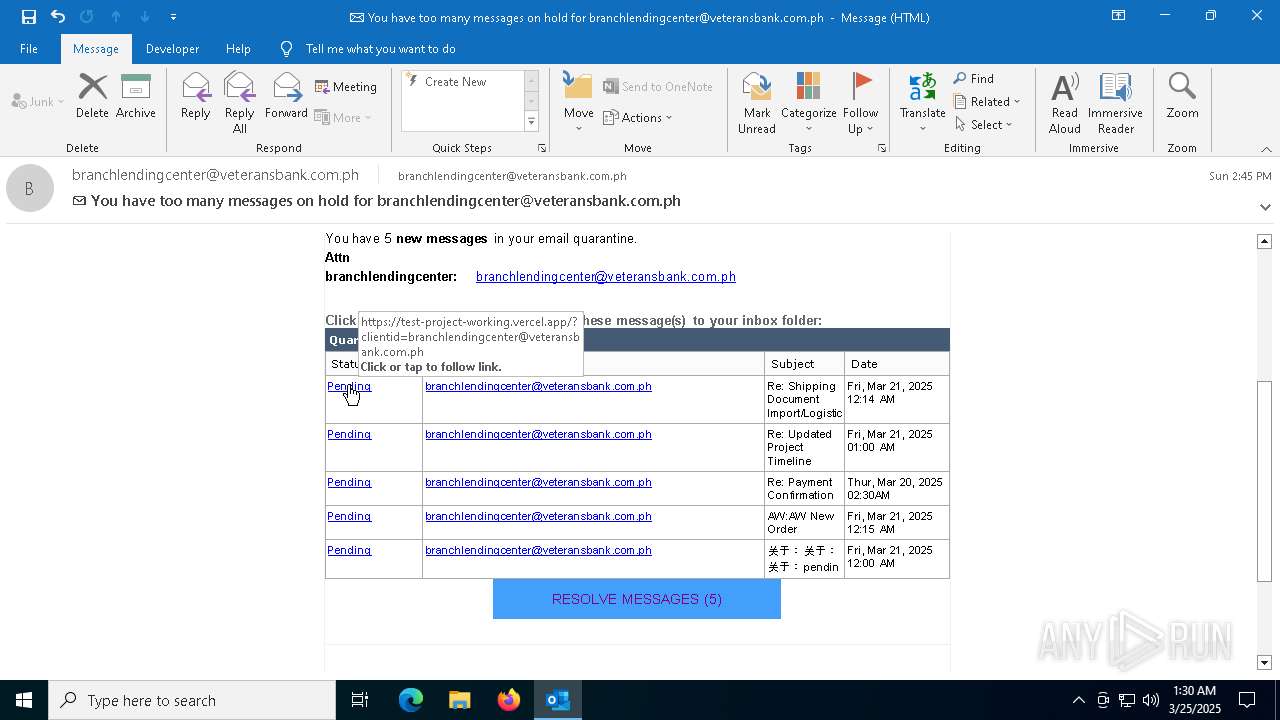Open the Categorize color menu
This screenshot has width=1280, height=720.
click(809, 103)
